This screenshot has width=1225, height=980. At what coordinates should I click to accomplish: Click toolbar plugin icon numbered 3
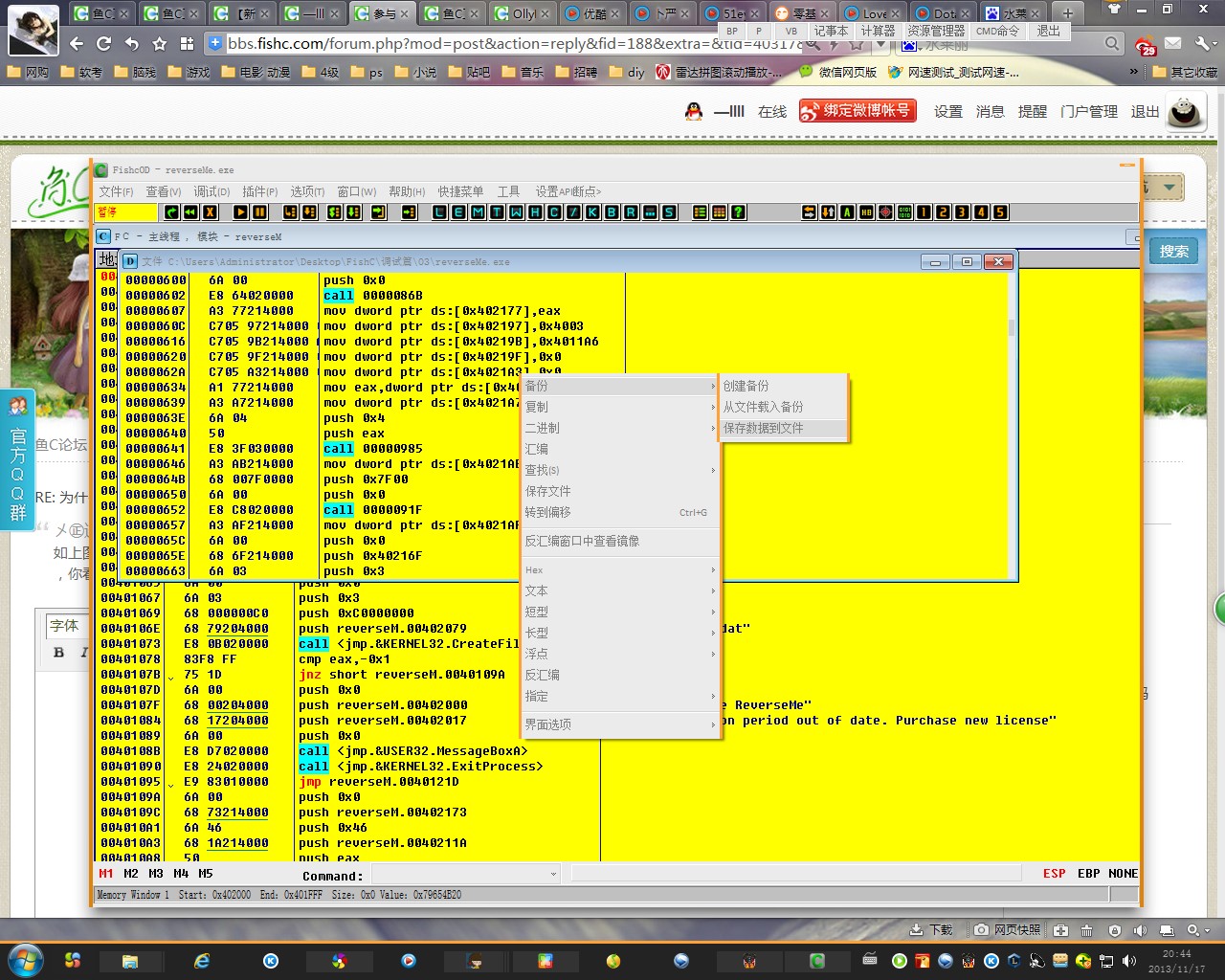coord(962,212)
